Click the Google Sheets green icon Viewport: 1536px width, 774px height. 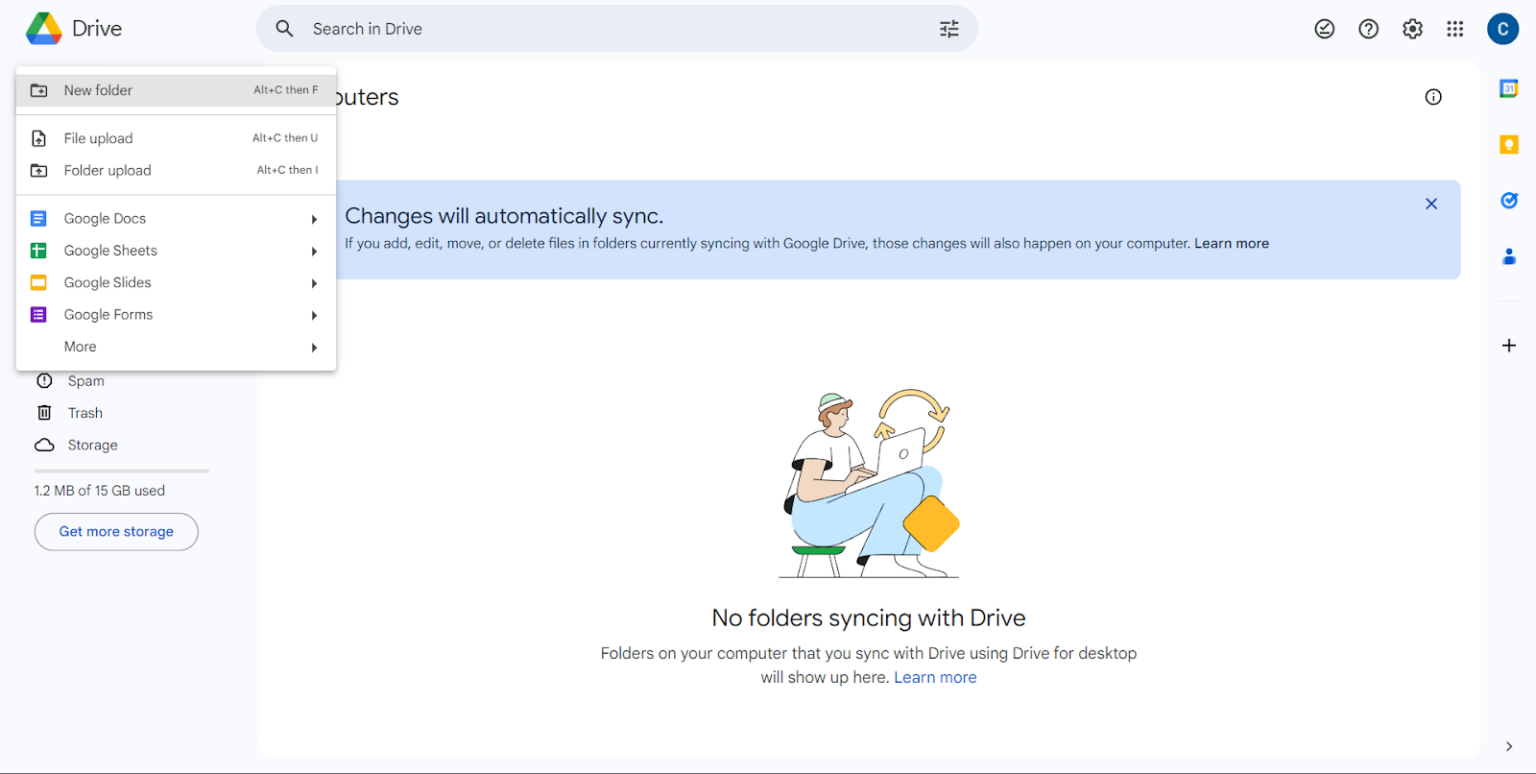pyautogui.click(x=39, y=250)
